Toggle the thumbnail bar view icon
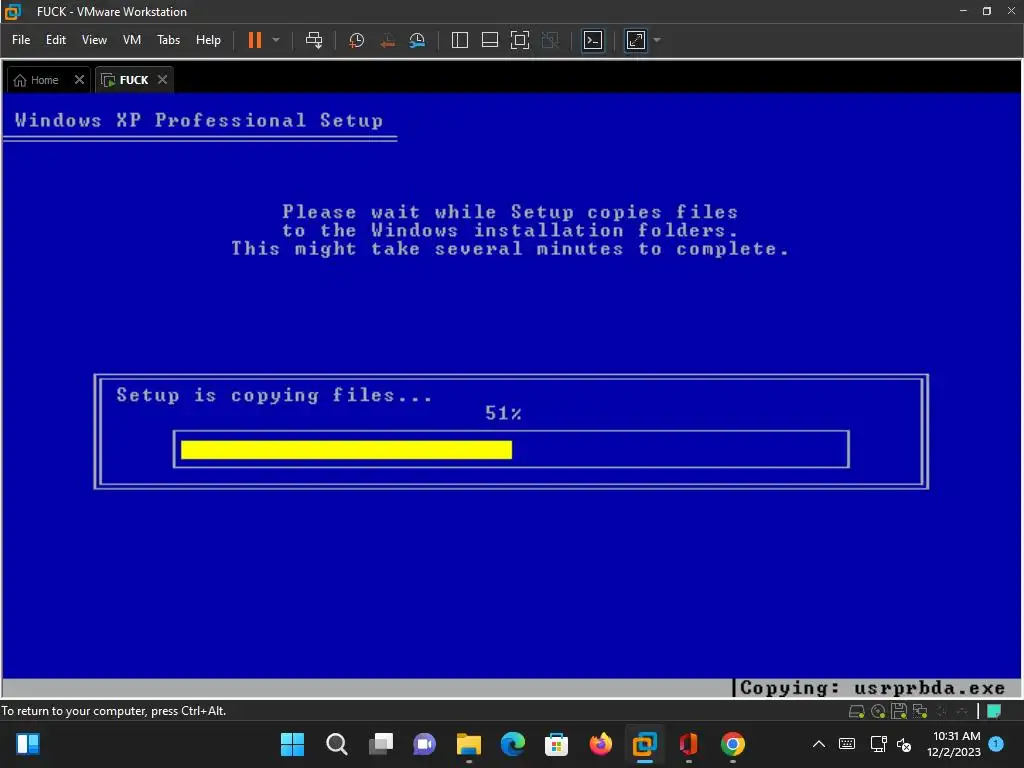Viewport: 1024px width, 768px height. 490,40
